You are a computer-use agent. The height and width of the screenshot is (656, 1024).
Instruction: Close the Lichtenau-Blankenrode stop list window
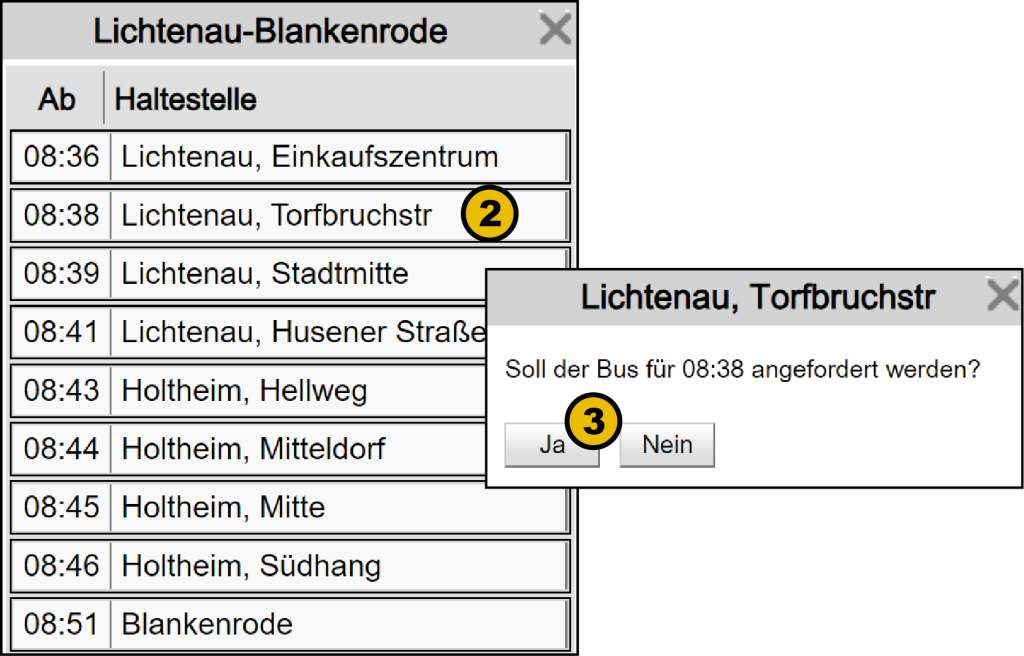click(555, 30)
